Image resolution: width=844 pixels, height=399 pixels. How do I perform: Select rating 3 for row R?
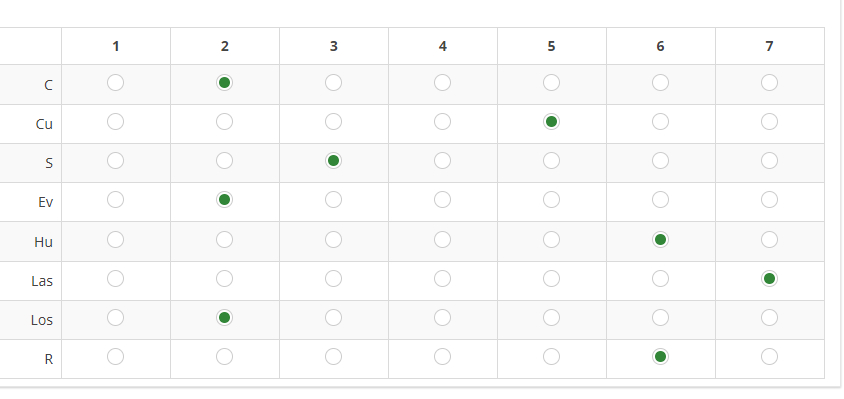[x=333, y=356]
